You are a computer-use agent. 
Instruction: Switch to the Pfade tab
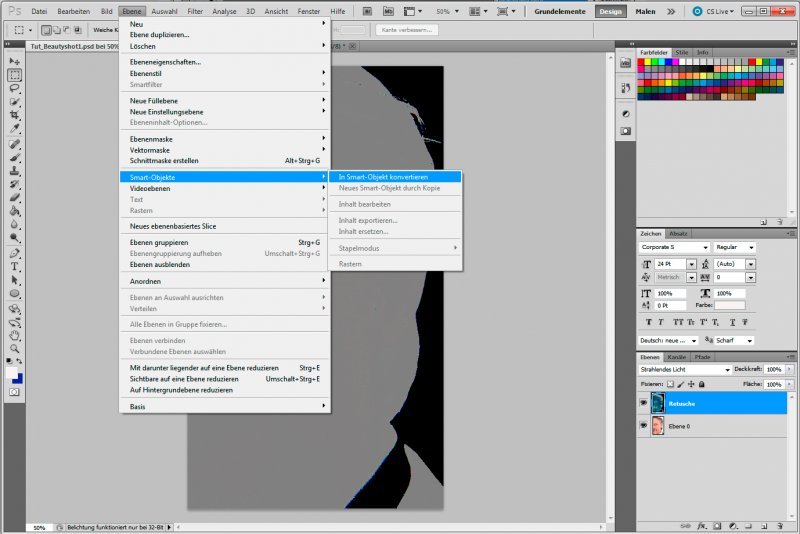[702, 357]
